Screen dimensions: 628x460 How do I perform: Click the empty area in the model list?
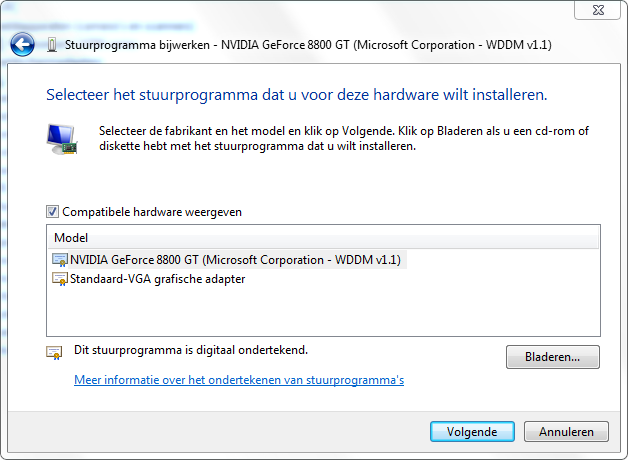(323, 312)
